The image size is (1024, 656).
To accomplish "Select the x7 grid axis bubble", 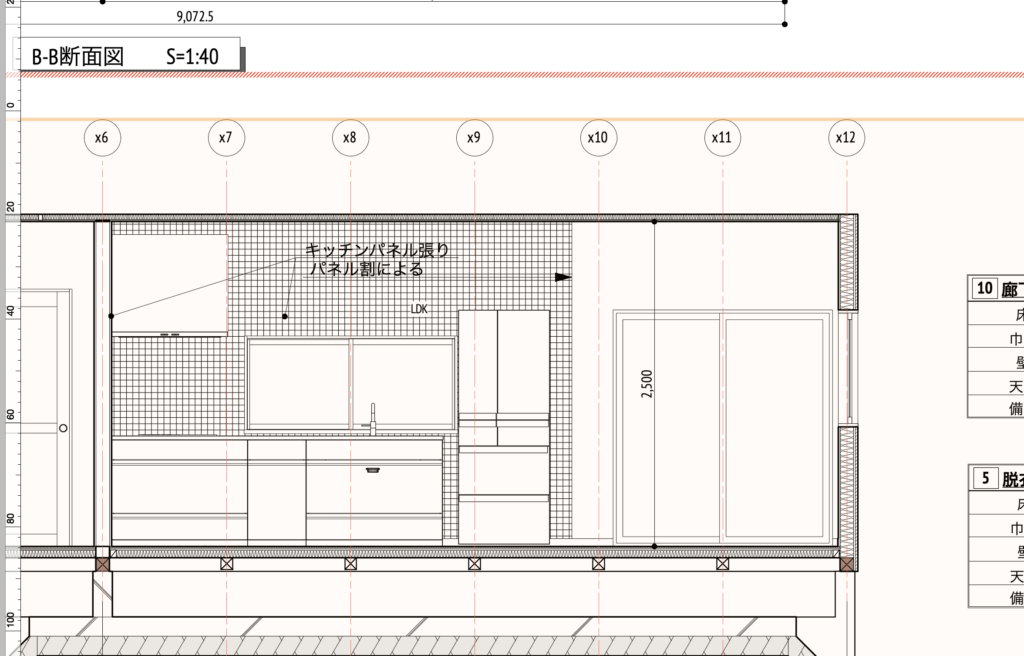I will point(226,138).
